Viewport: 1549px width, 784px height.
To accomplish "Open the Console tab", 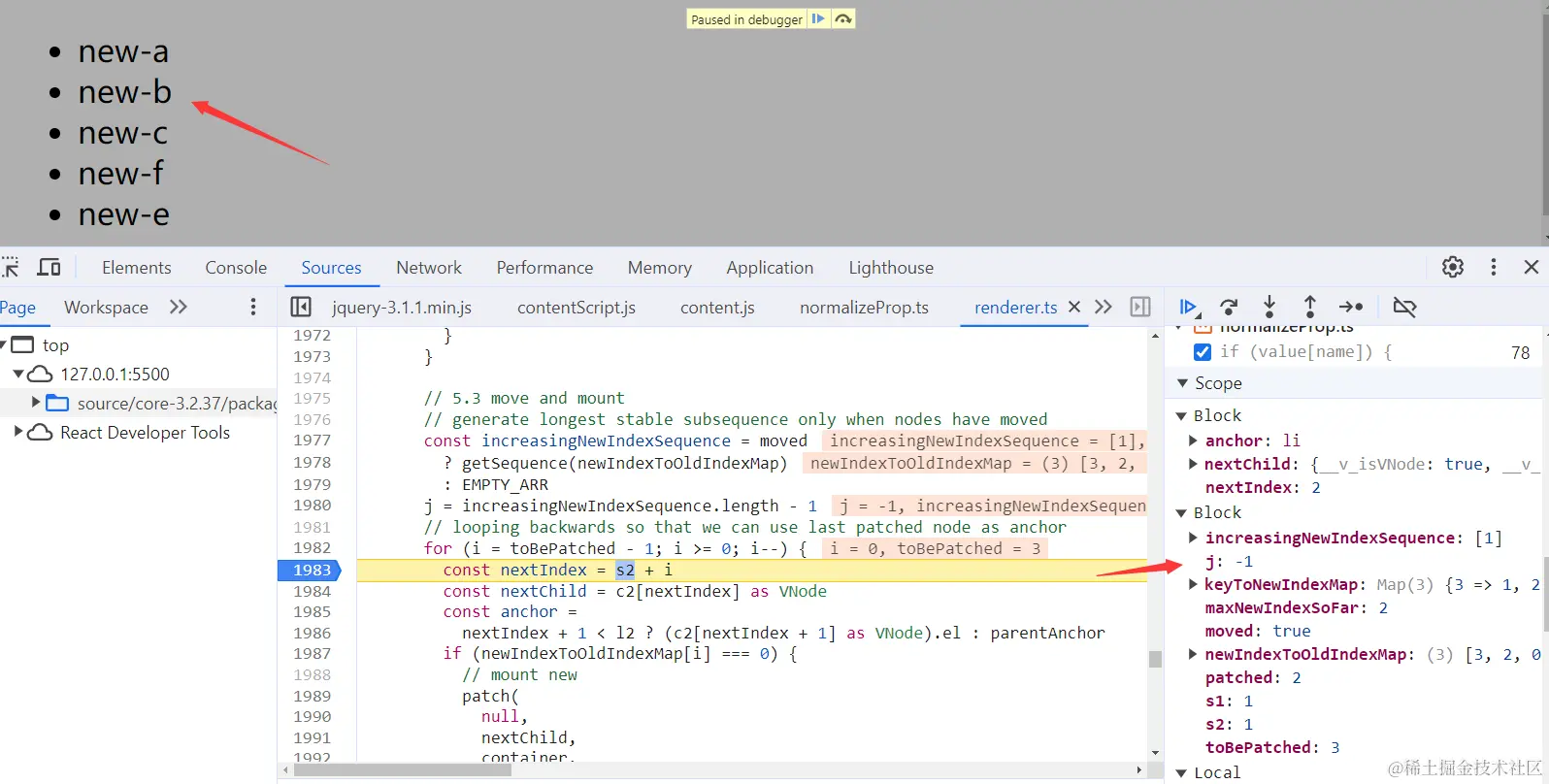I will pyautogui.click(x=236, y=267).
